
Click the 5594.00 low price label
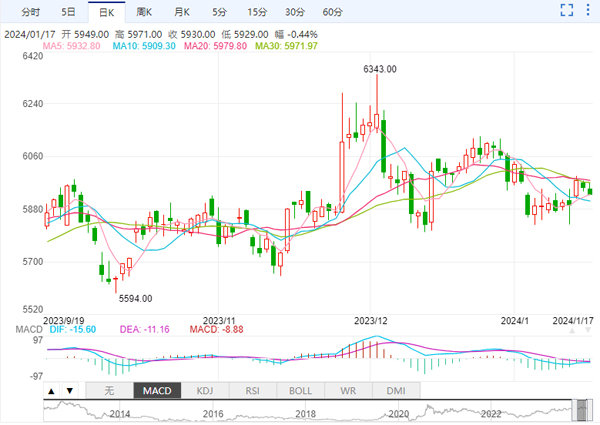click(x=135, y=298)
